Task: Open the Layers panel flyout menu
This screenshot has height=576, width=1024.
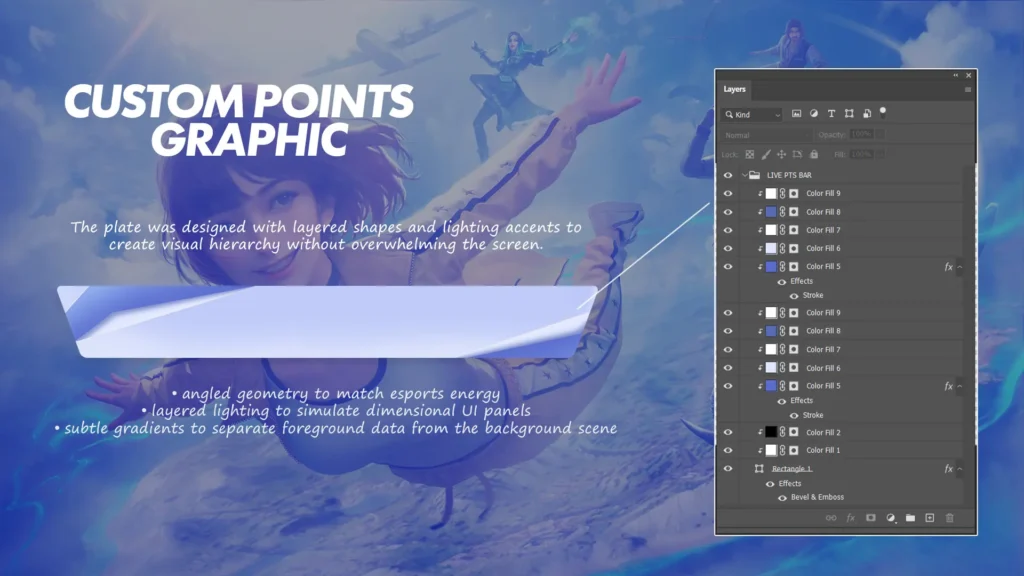Action: 967,90
